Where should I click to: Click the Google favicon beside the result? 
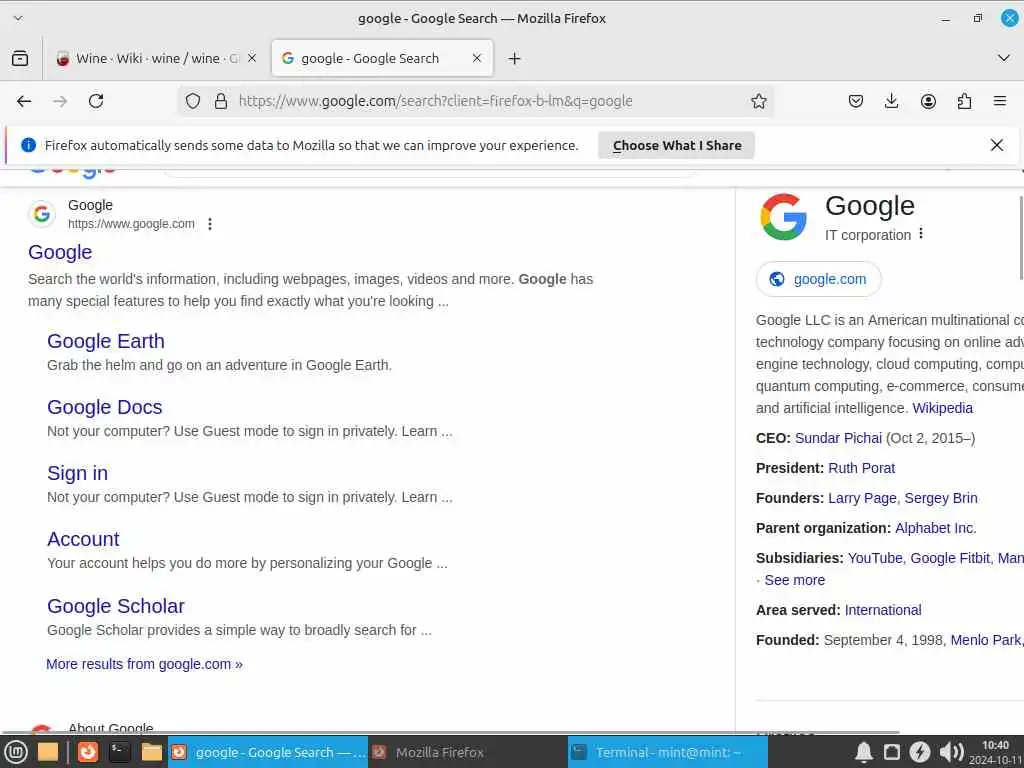(42, 214)
